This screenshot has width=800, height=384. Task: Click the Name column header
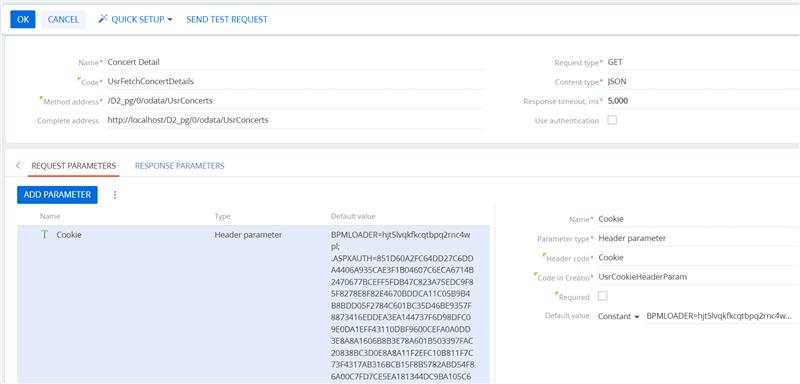pos(50,216)
